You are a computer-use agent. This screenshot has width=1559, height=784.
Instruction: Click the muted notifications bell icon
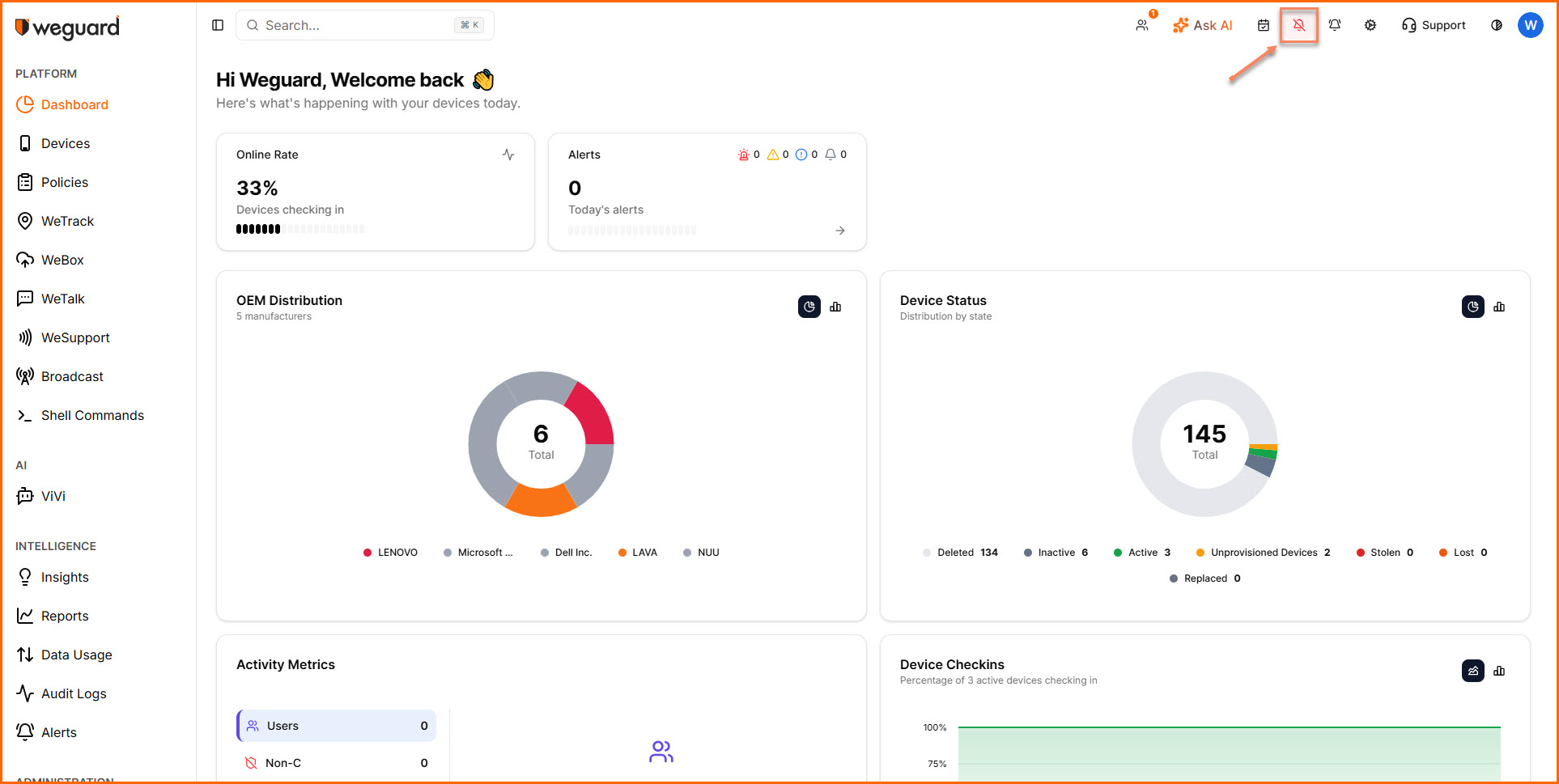pos(1298,25)
